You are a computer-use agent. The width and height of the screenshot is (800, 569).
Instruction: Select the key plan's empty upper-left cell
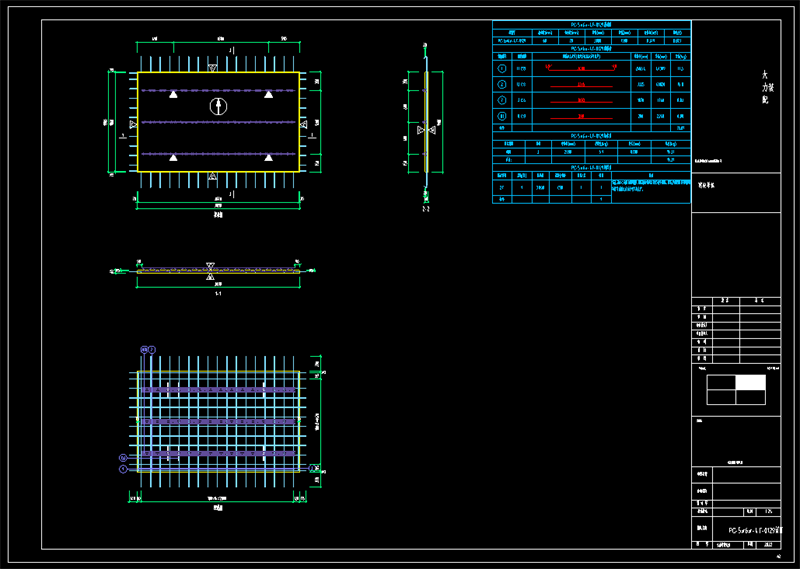[x=721, y=382]
